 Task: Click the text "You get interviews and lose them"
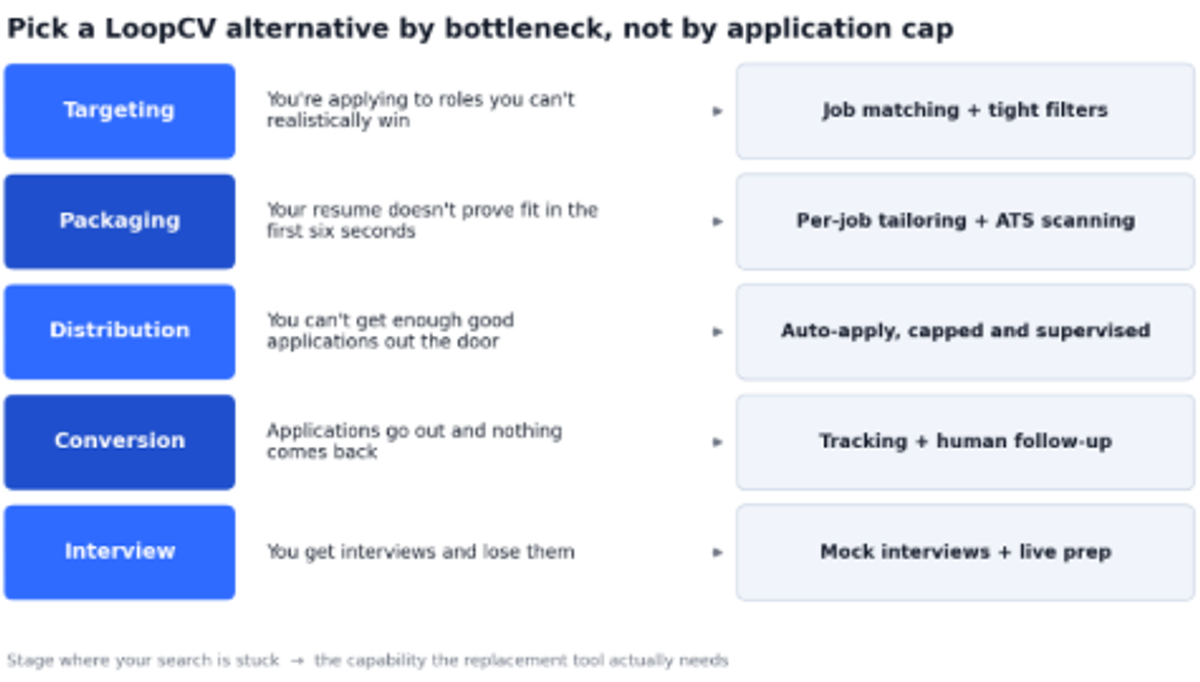click(x=420, y=552)
